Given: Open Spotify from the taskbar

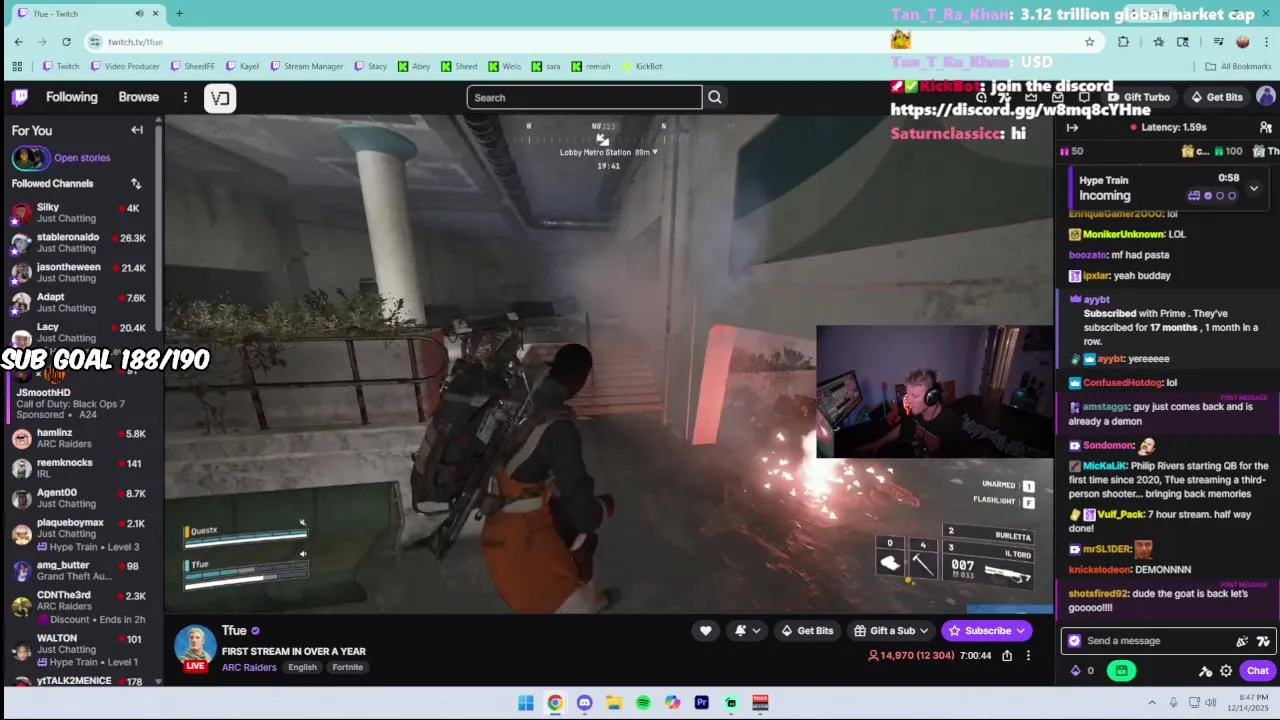Looking at the screenshot, I should tap(643, 703).
